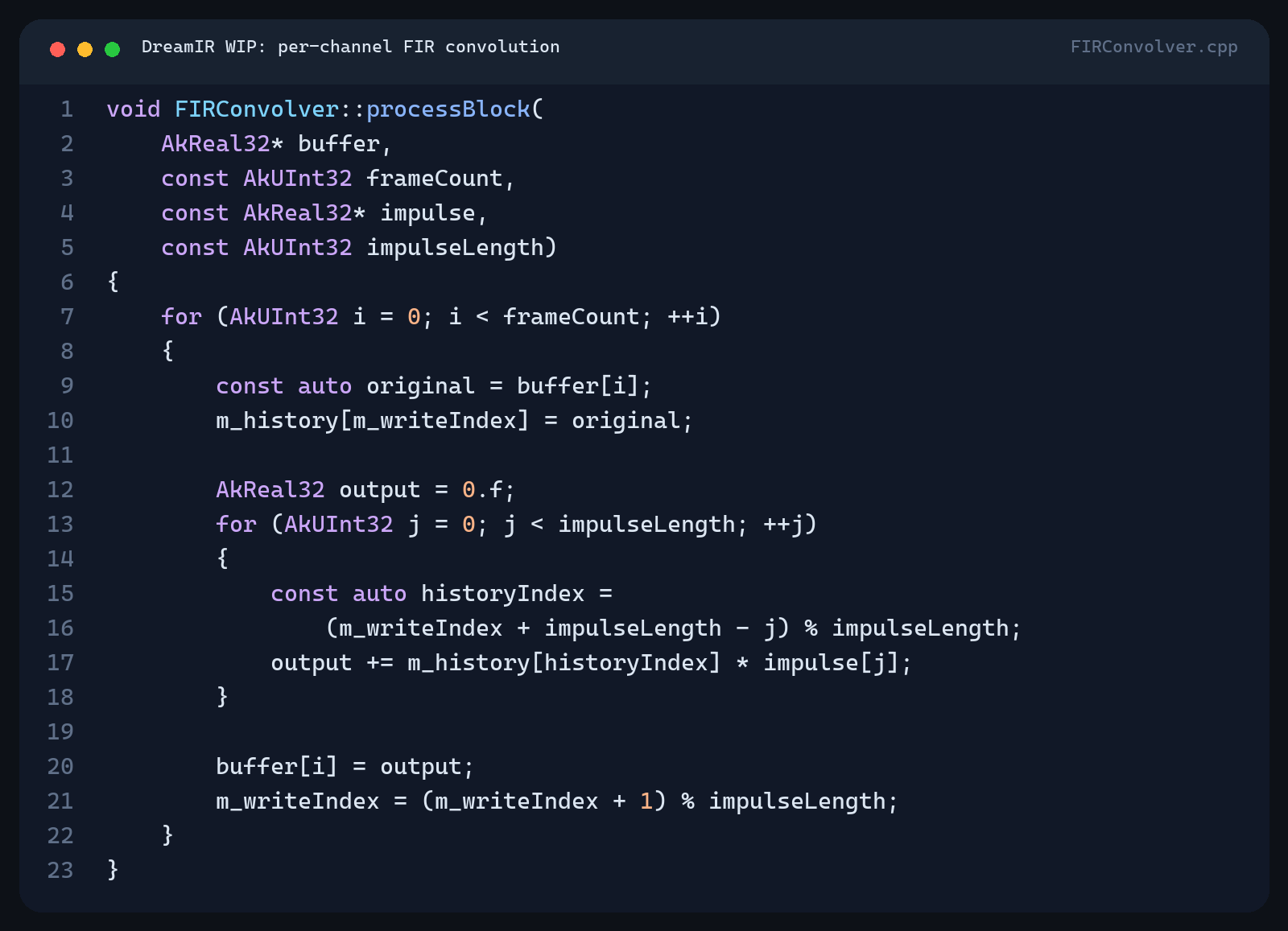1288x931 pixels.
Task: Click the 'FIRConvolver' class name on line 1
Action: [x=257, y=109]
